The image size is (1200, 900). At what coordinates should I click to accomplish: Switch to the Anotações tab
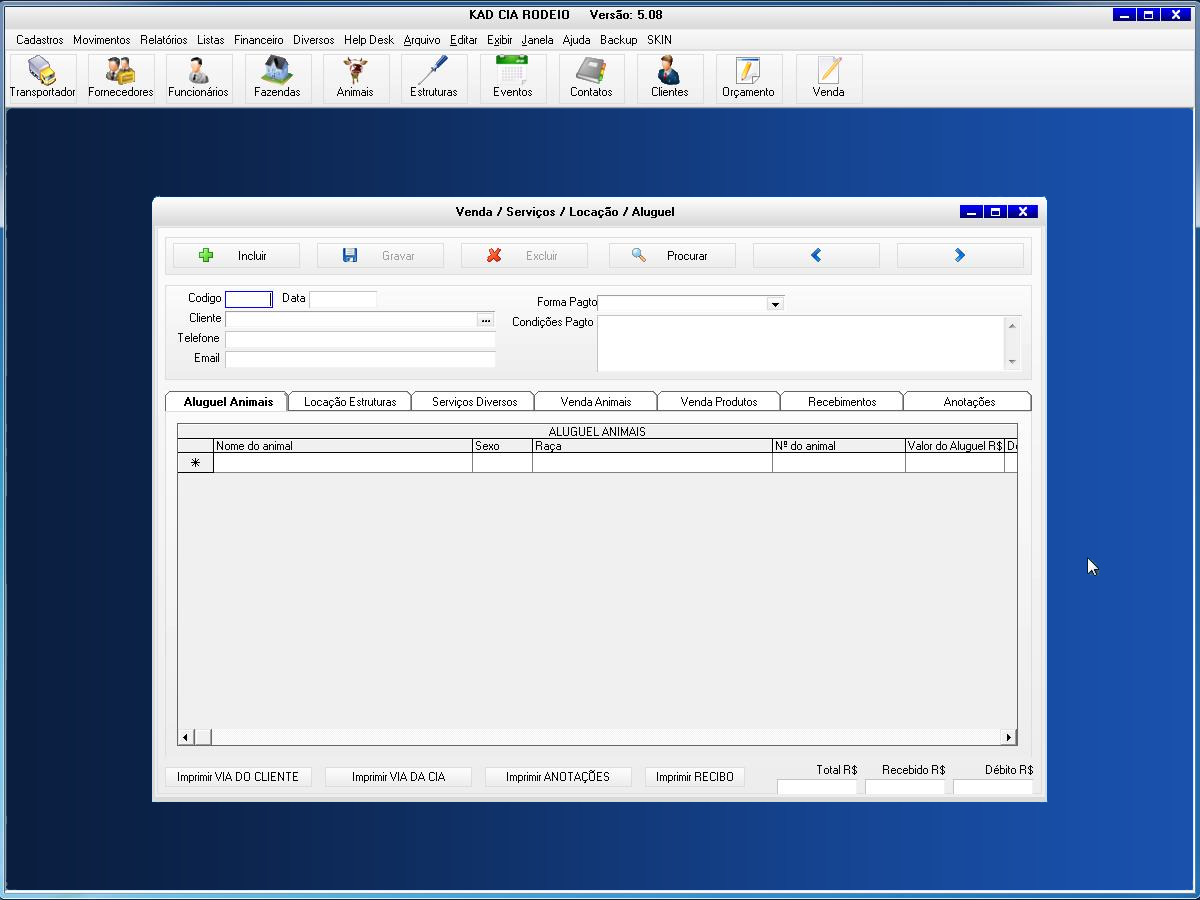point(968,402)
